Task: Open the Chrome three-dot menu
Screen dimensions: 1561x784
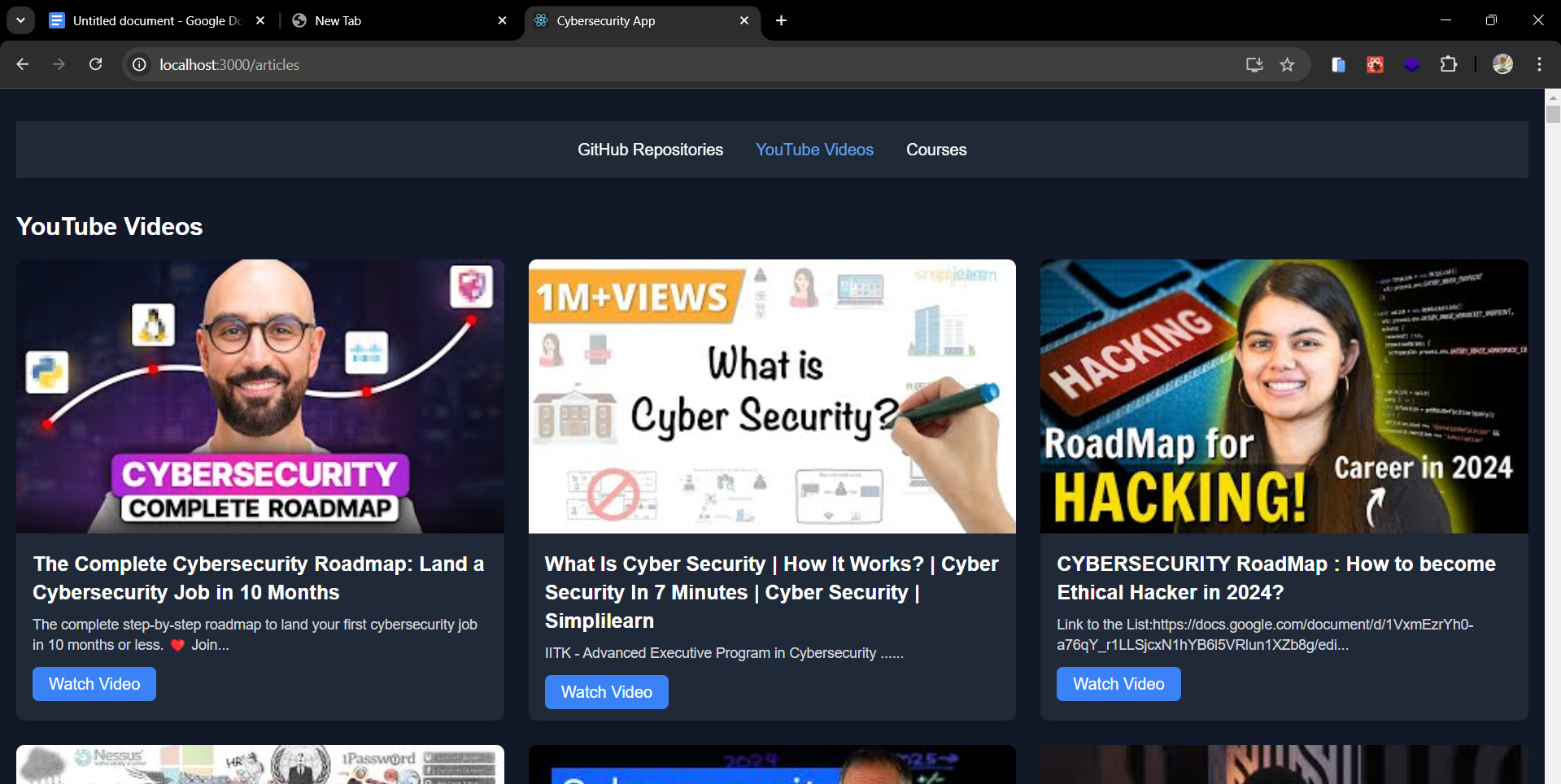Action: click(1539, 64)
